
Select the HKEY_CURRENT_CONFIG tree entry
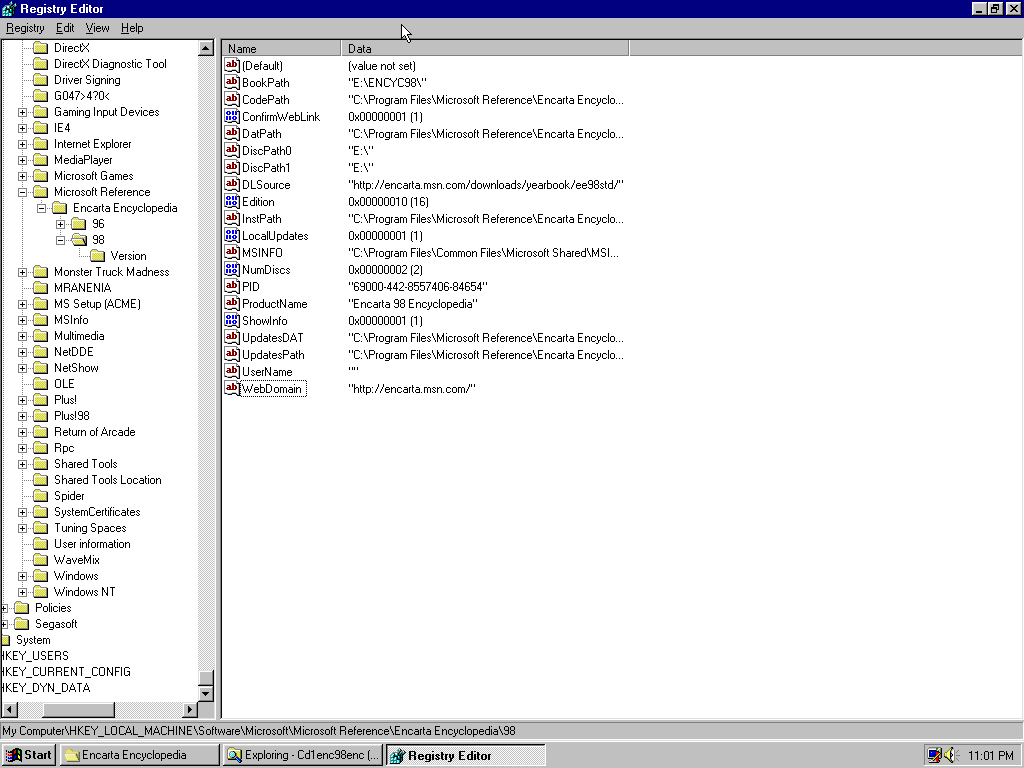[x=65, y=672]
